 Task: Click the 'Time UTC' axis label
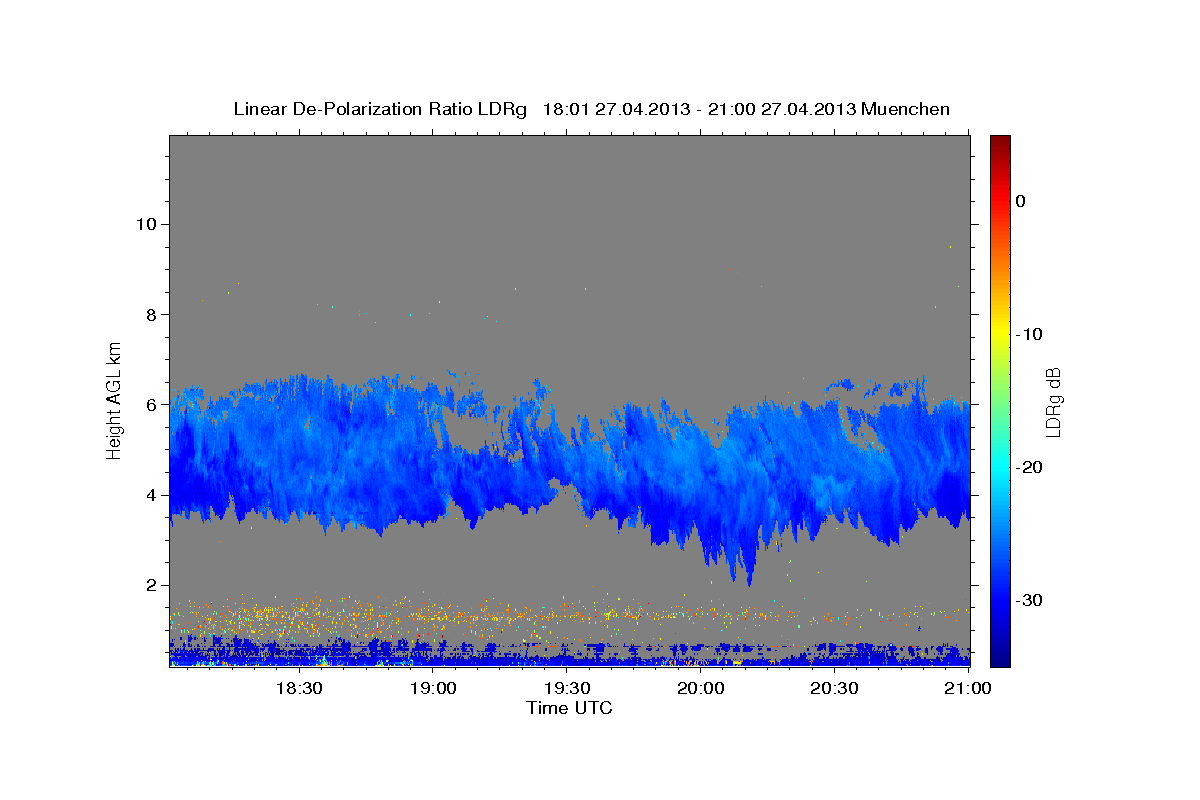coord(569,709)
